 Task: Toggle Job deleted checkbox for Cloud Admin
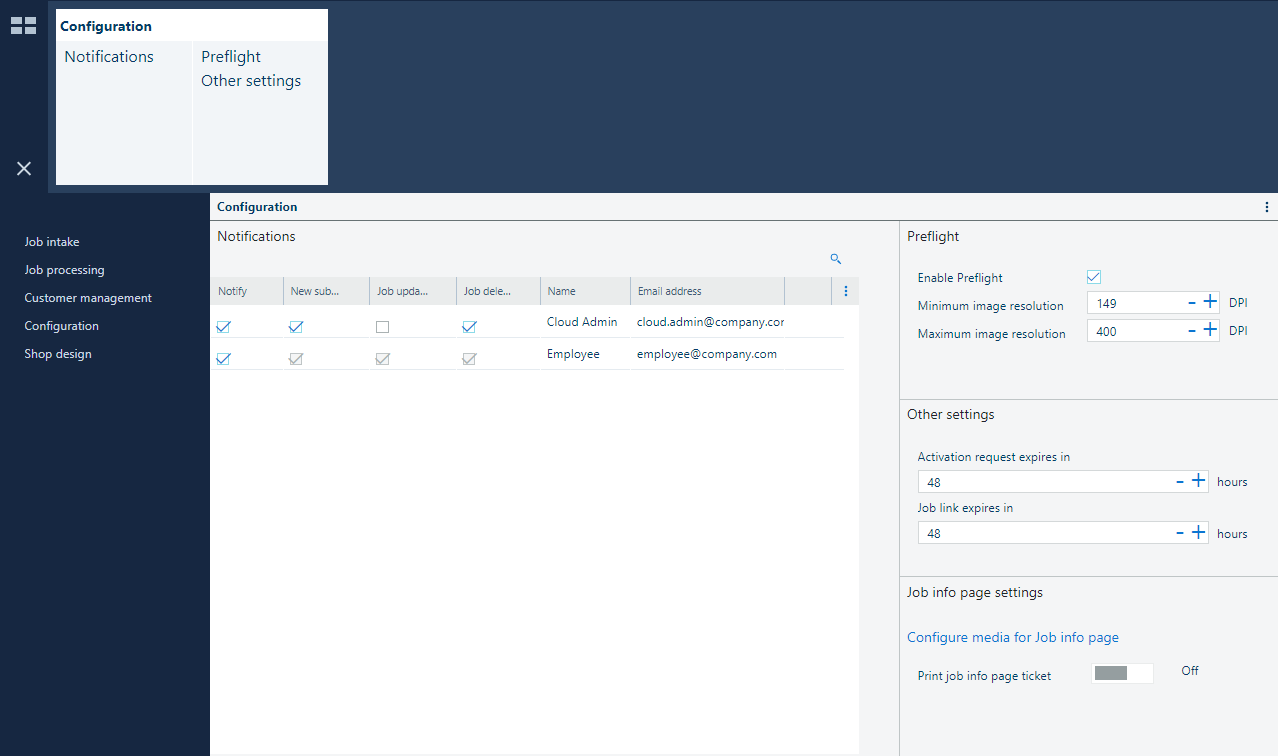click(x=469, y=327)
